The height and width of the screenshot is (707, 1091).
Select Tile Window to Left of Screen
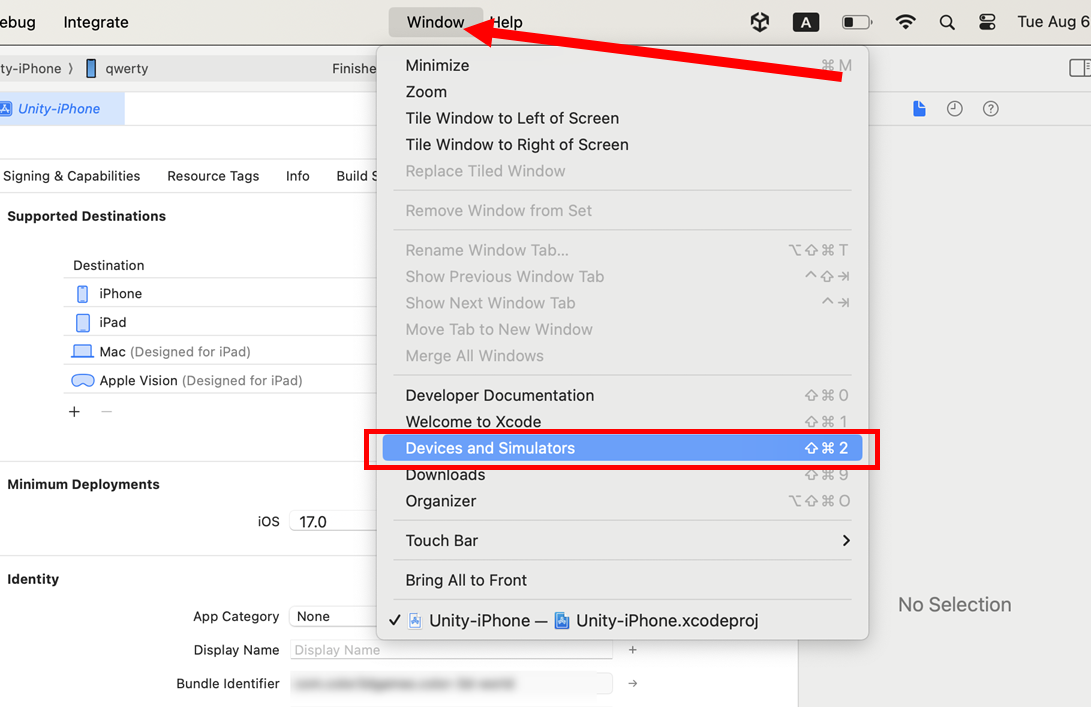tap(623, 118)
